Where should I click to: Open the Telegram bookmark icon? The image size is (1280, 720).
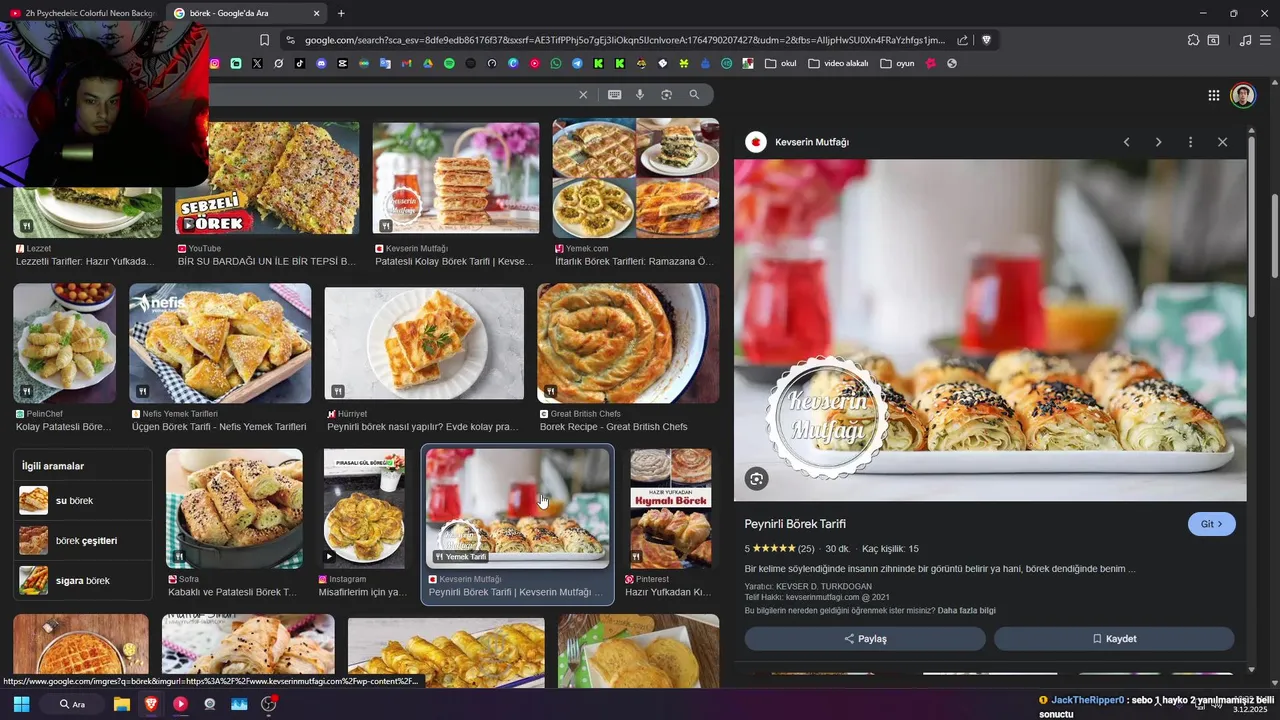(577, 63)
